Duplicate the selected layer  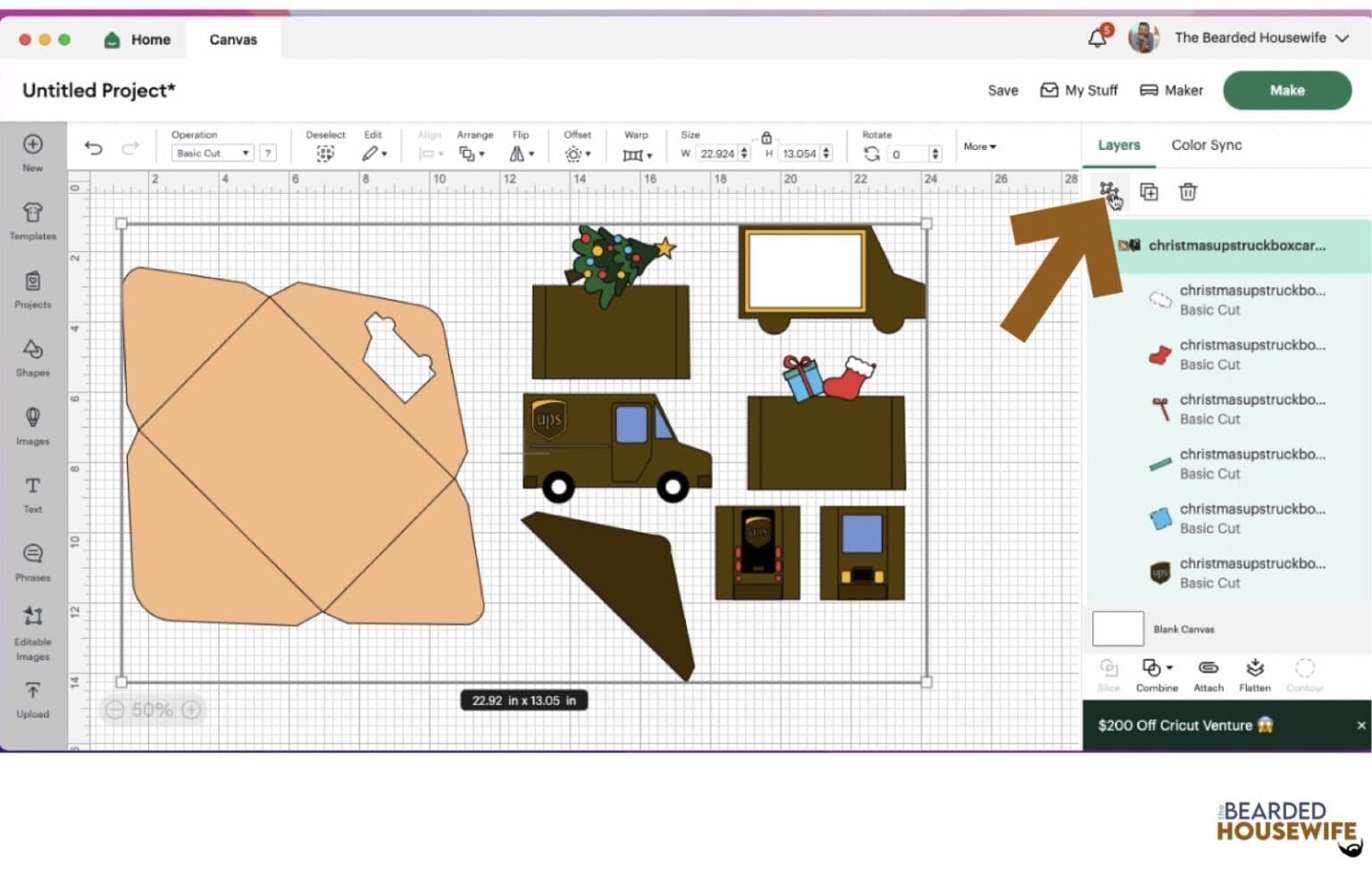click(1149, 192)
